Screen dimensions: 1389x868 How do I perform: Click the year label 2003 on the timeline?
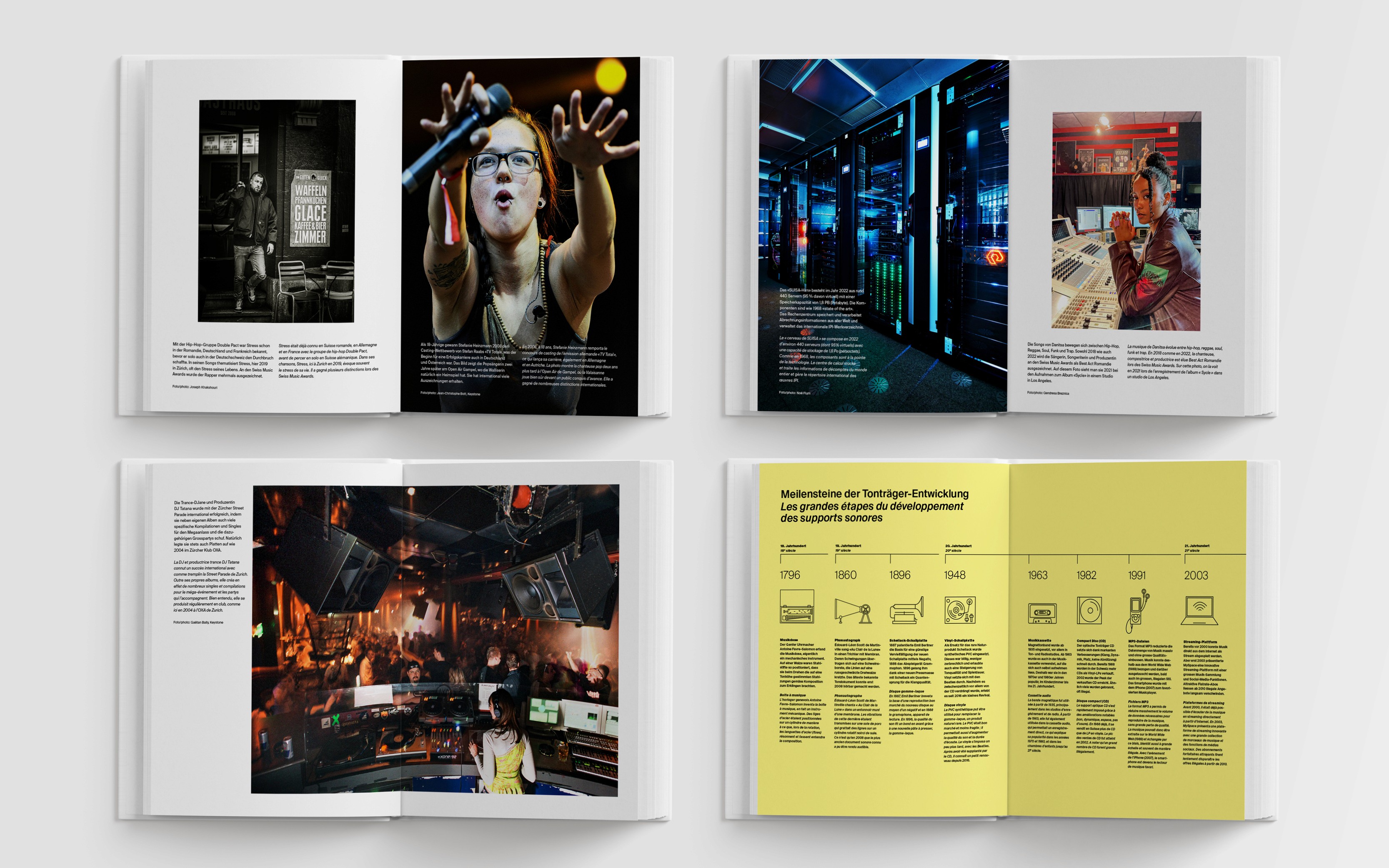[x=1196, y=575]
